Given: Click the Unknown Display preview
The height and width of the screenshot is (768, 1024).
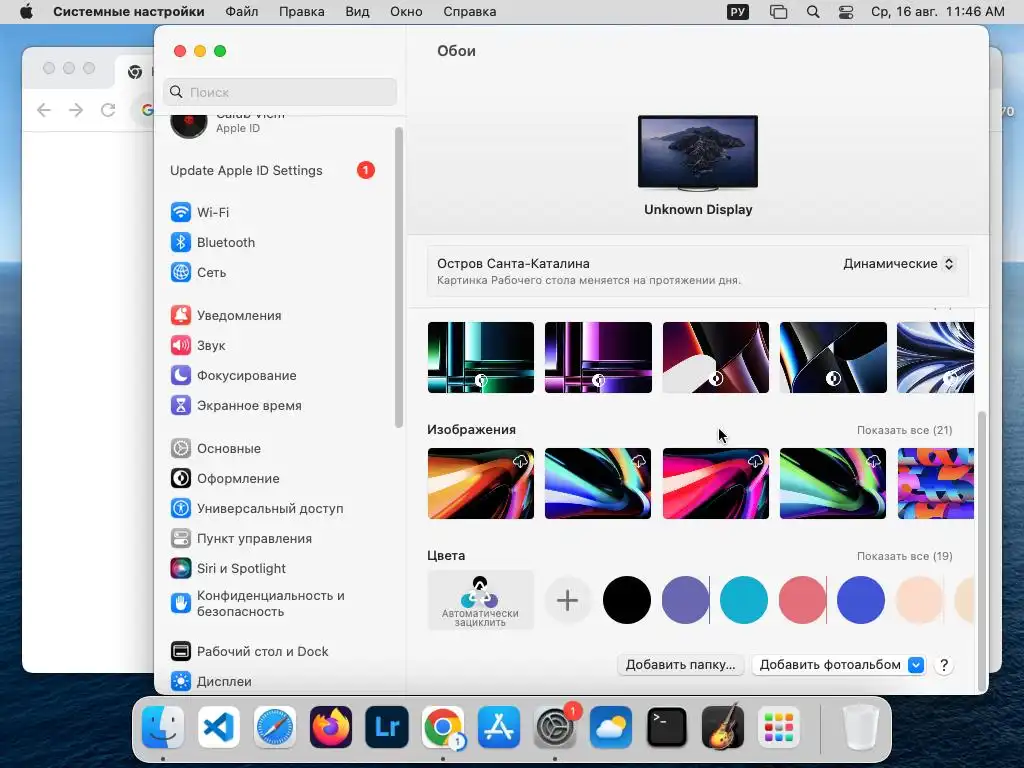Looking at the screenshot, I should (x=698, y=153).
